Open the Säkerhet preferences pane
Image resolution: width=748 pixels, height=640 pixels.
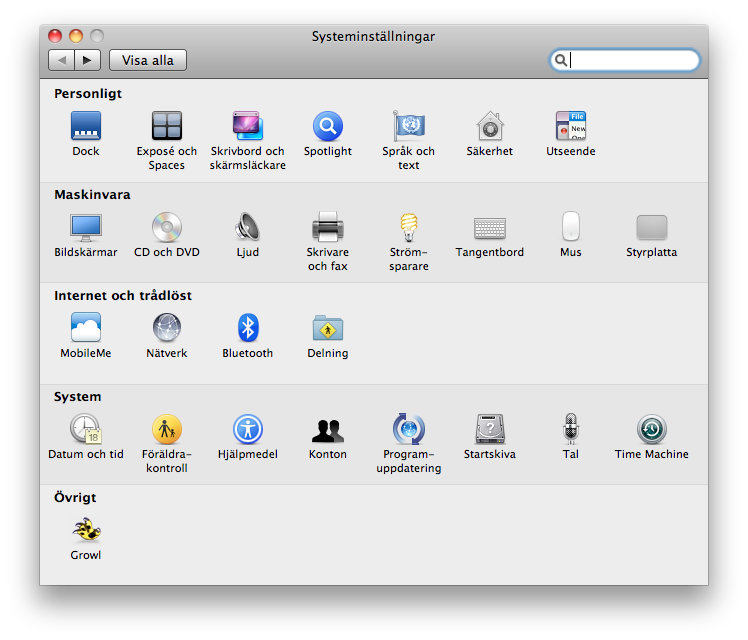coord(489,127)
